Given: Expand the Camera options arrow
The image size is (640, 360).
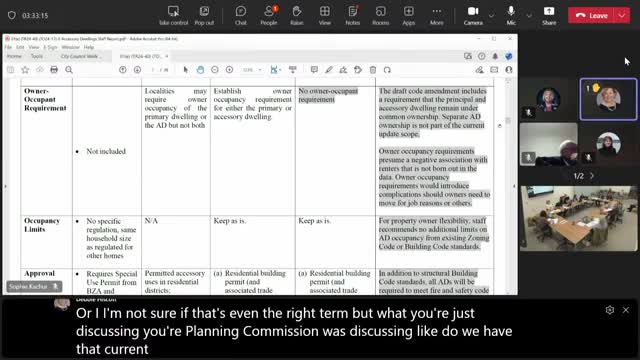Looking at the screenshot, I should click(x=491, y=16).
